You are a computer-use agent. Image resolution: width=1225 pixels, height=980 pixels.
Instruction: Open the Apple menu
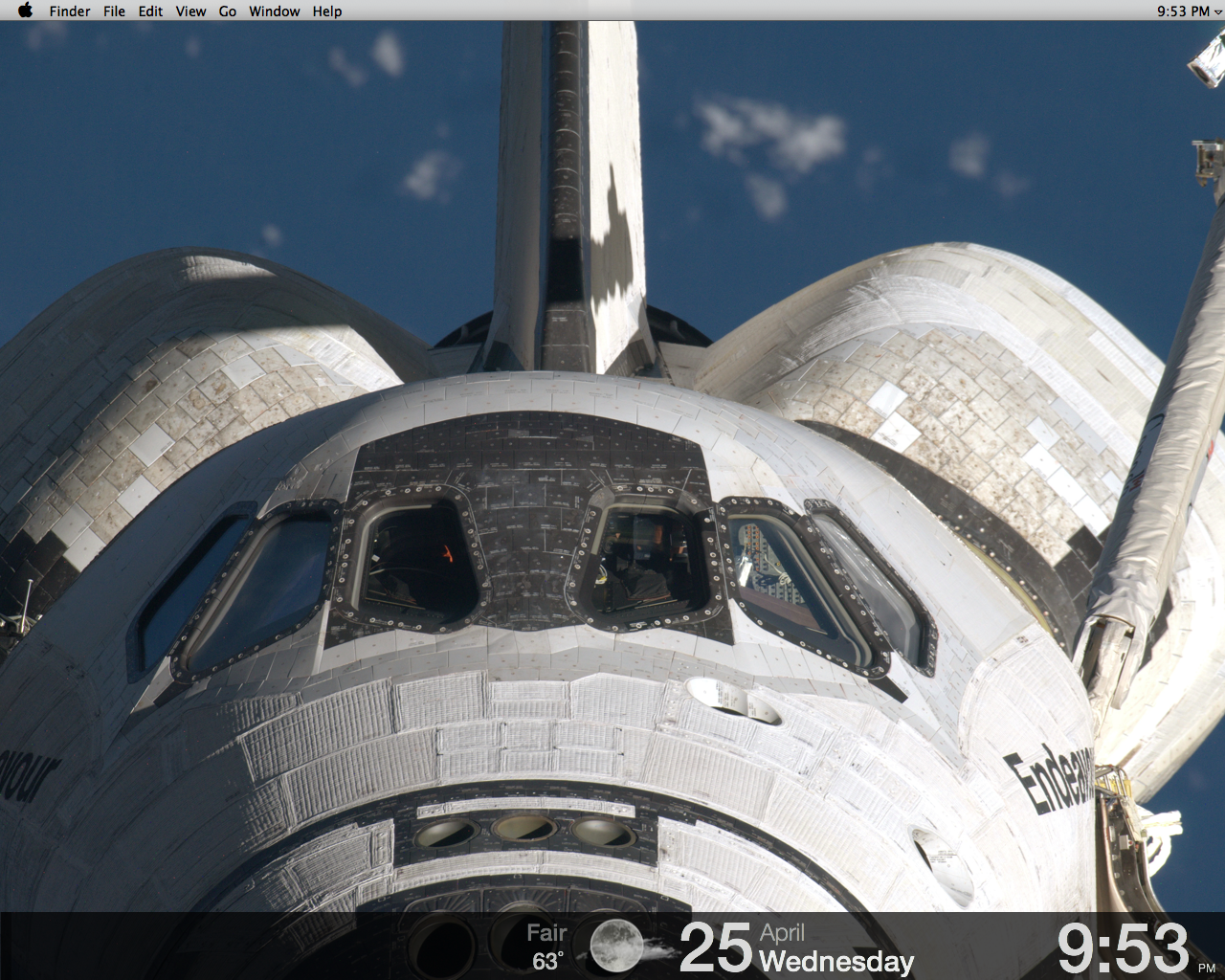(26, 11)
